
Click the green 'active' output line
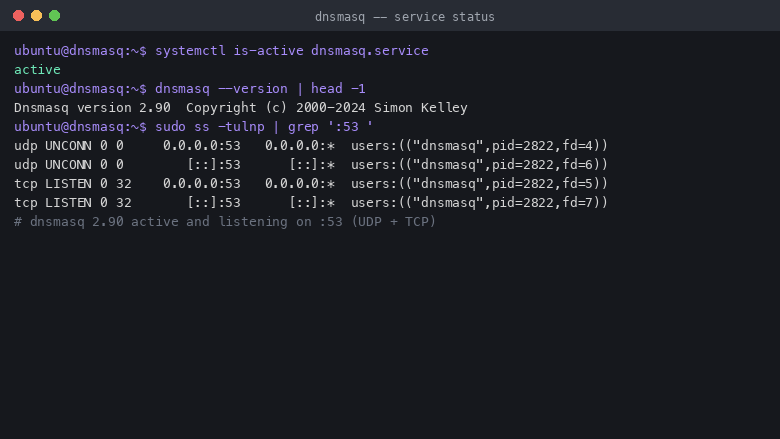(x=37, y=70)
